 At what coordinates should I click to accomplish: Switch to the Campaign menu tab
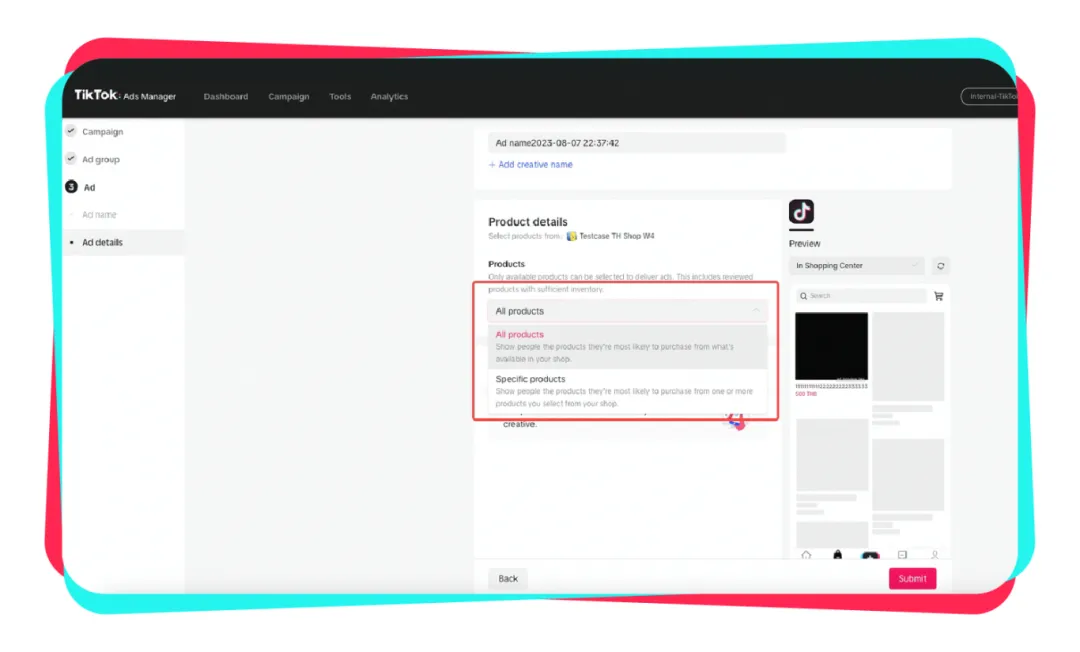pyautogui.click(x=288, y=96)
